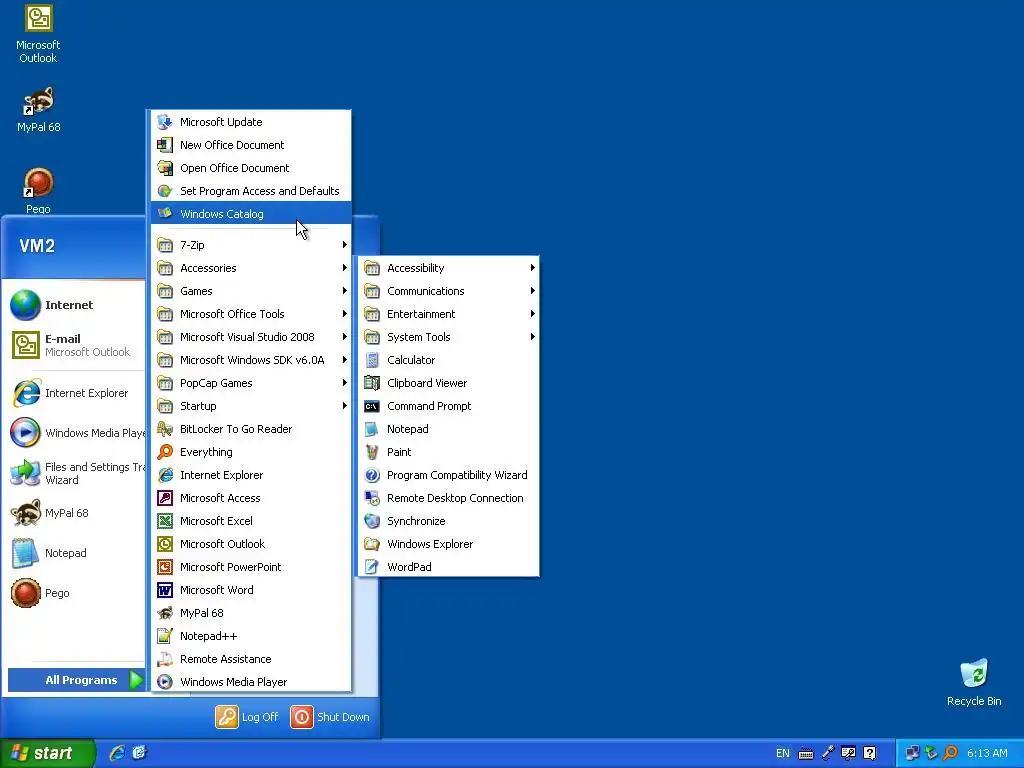Click the help question mark tray icon
The image size is (1024, 768).
(x=869, y=753)
